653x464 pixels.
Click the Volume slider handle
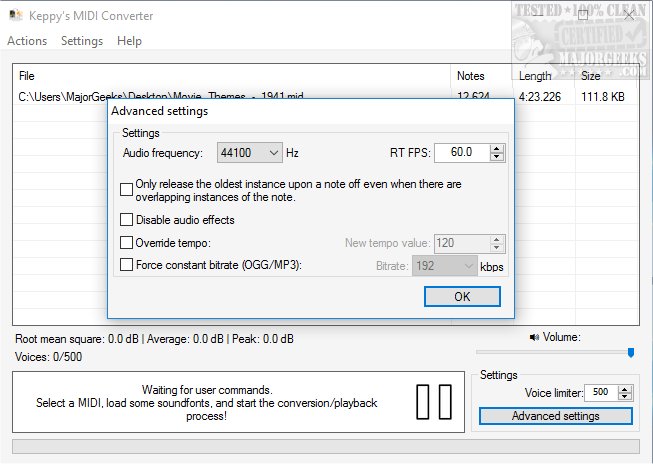631,353
